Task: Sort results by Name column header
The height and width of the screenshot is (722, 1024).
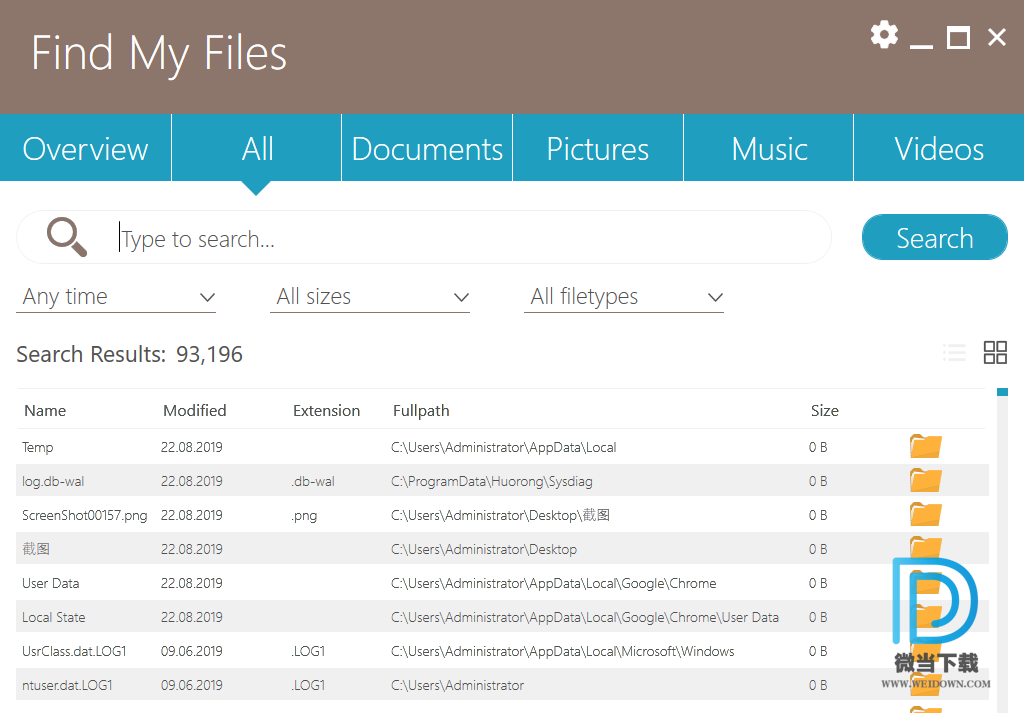Action: click(45, 411)
